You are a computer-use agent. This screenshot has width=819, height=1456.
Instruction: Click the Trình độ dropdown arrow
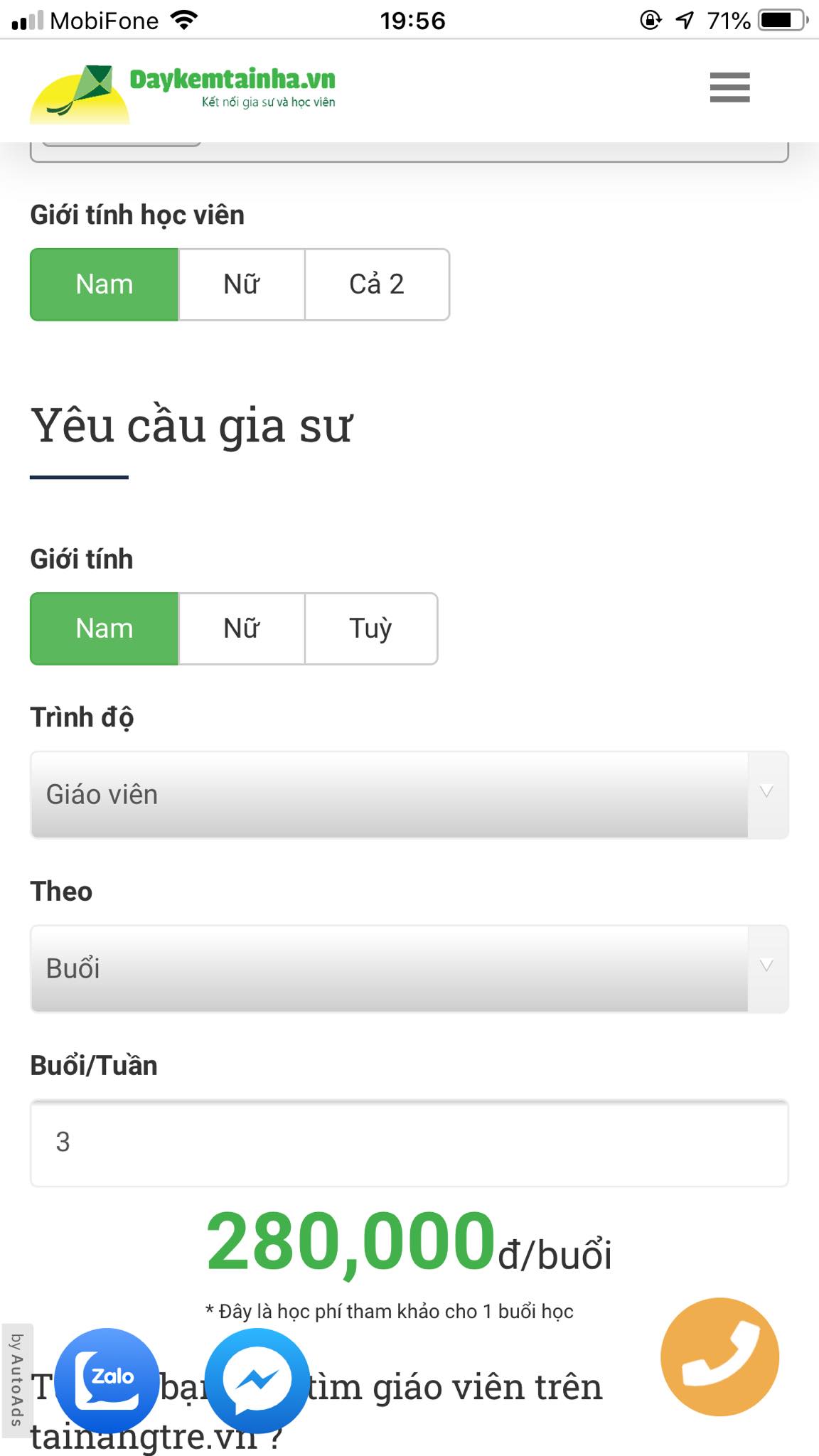(766, 792)
